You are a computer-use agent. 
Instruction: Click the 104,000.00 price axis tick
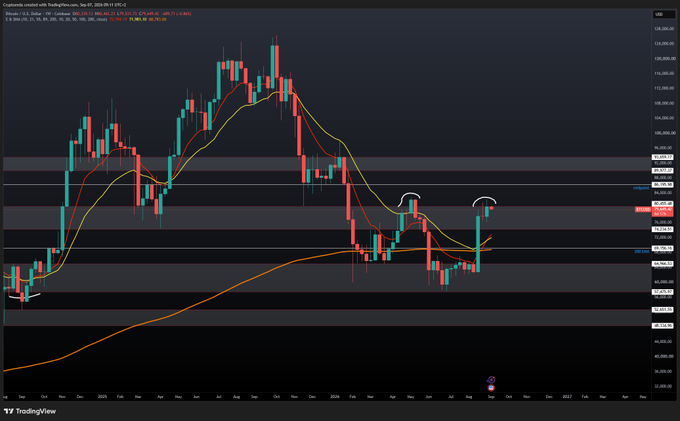(x=664, y=118)
